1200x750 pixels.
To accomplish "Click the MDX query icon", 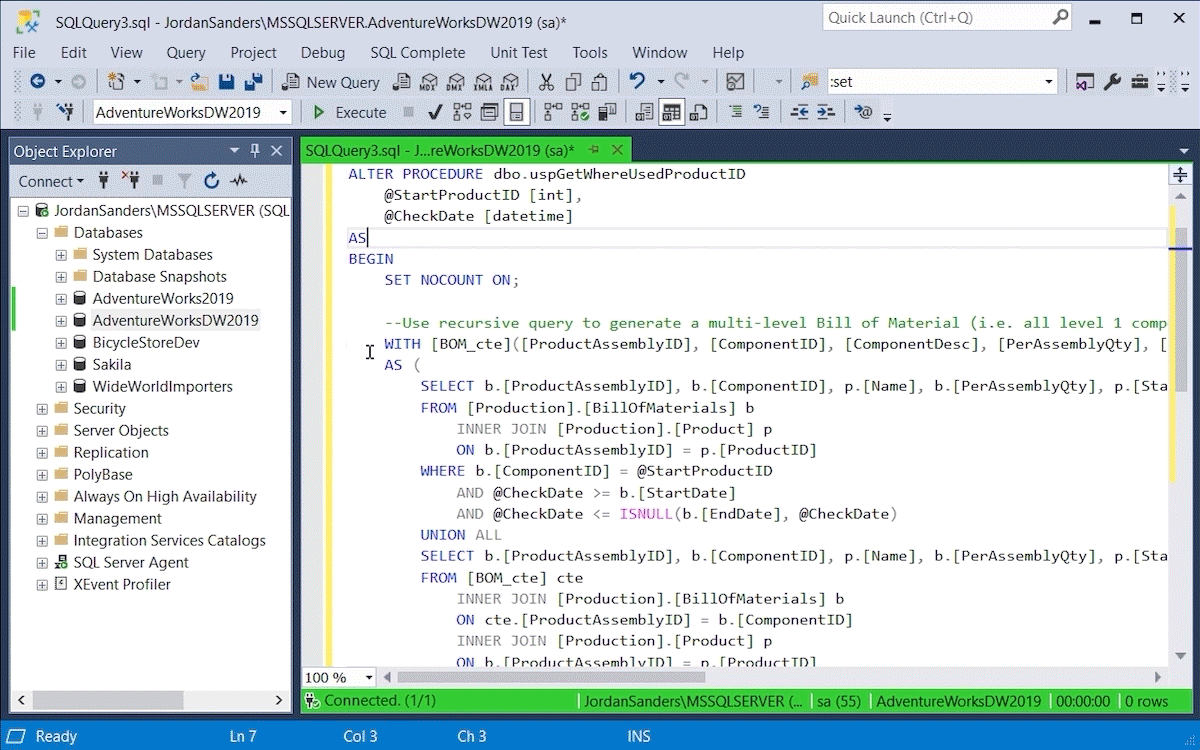I will tap(430, 82).
